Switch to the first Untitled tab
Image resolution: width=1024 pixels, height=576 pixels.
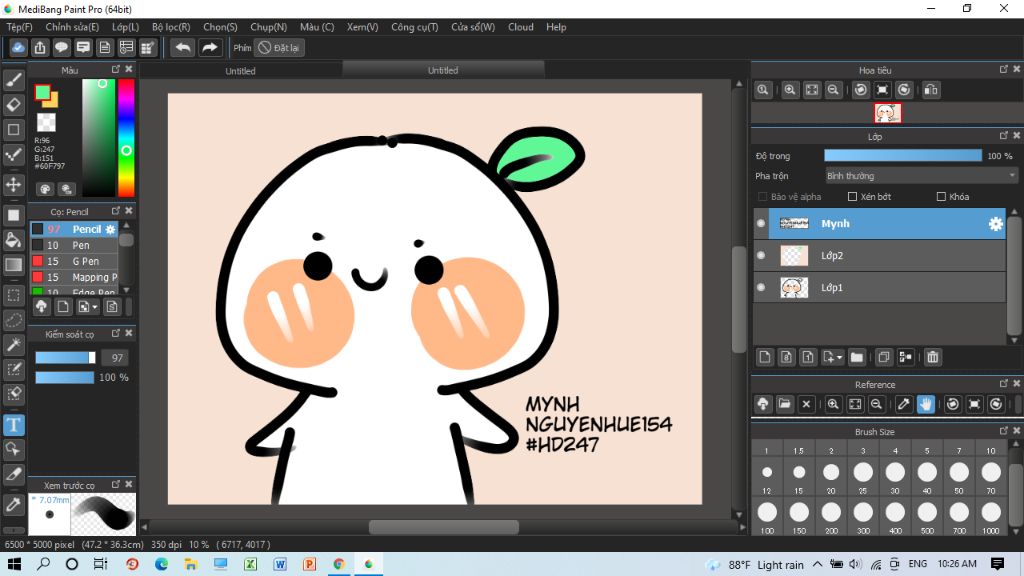(240, 71)
